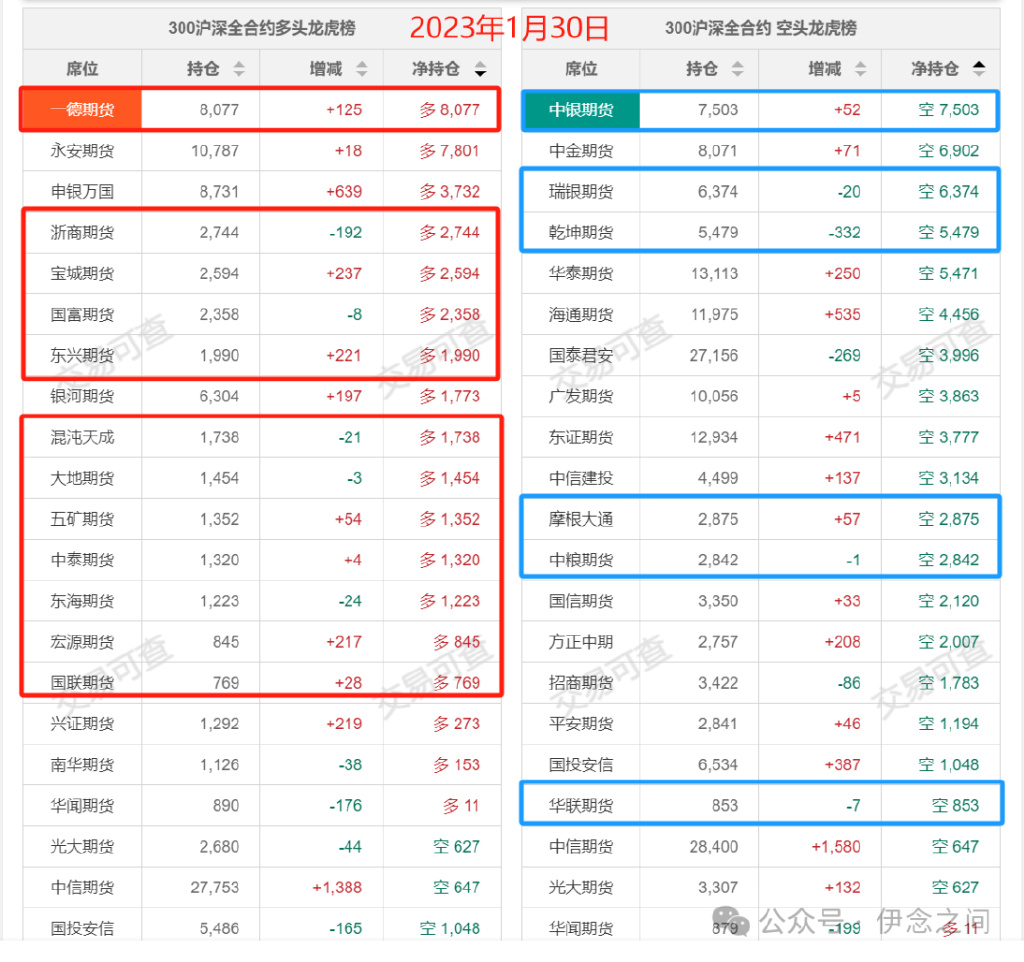
Task: Click long table 中信期货 change +1,388
Action: coord(337,888)
